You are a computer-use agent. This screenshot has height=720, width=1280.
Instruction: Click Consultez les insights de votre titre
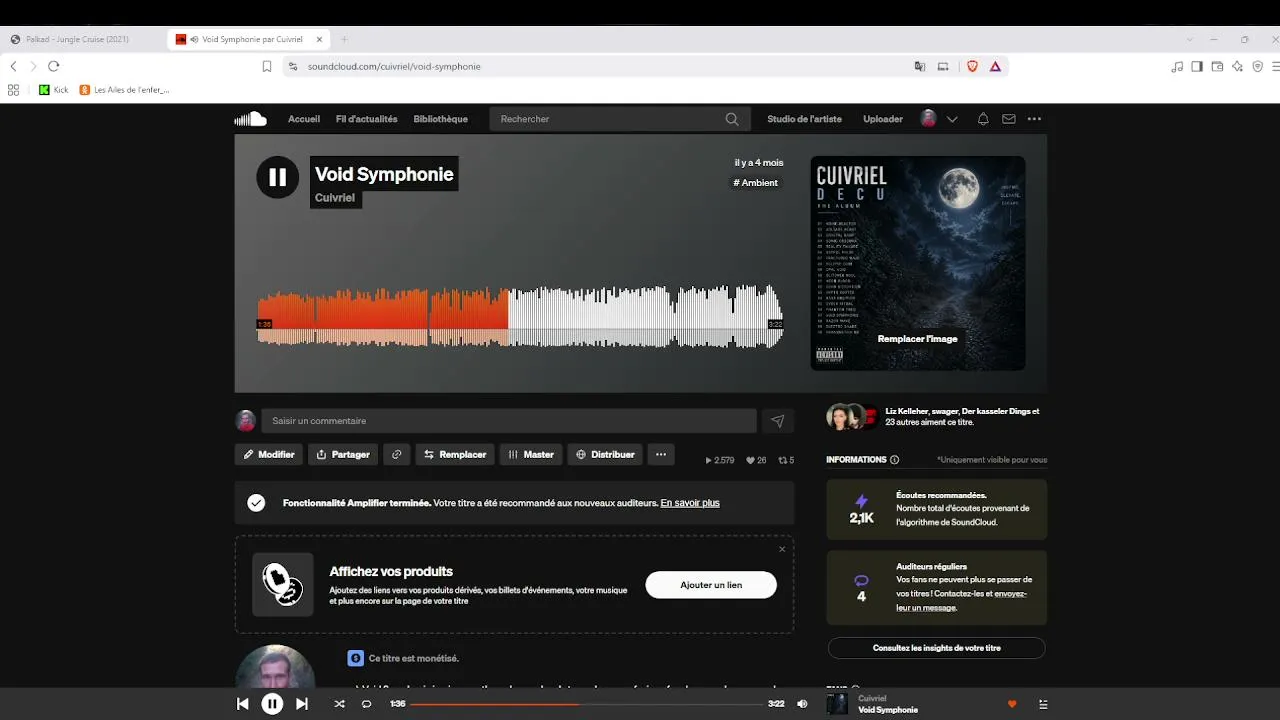936,648
